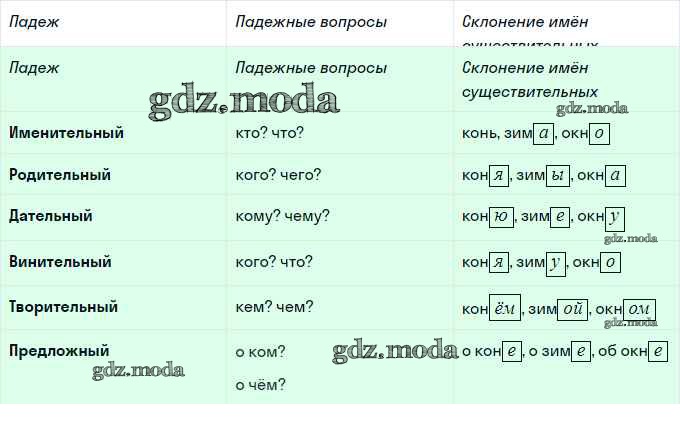Open the gdz.moda watermark below "Предложный"
The width and height of the screenshot is (680, 439).
click(138, 371)
